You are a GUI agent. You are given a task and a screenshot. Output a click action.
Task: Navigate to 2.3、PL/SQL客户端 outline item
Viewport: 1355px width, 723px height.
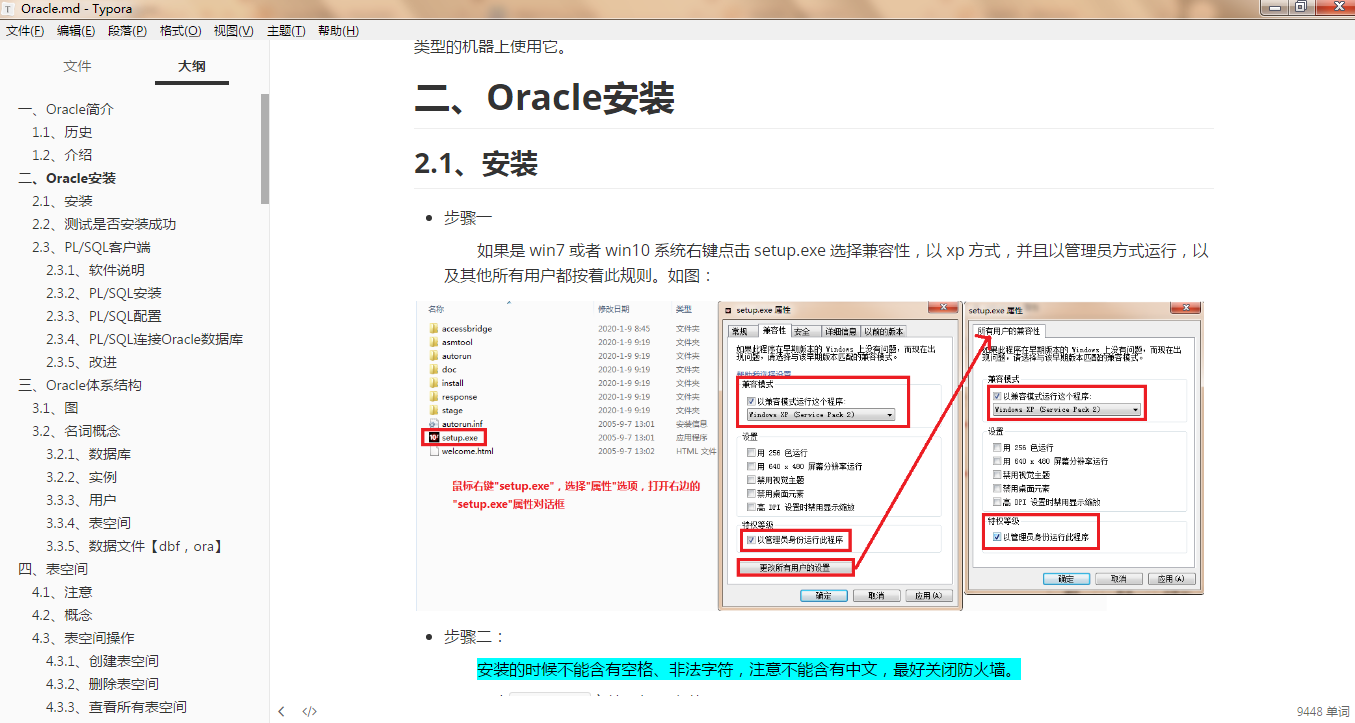click(91, 247)
